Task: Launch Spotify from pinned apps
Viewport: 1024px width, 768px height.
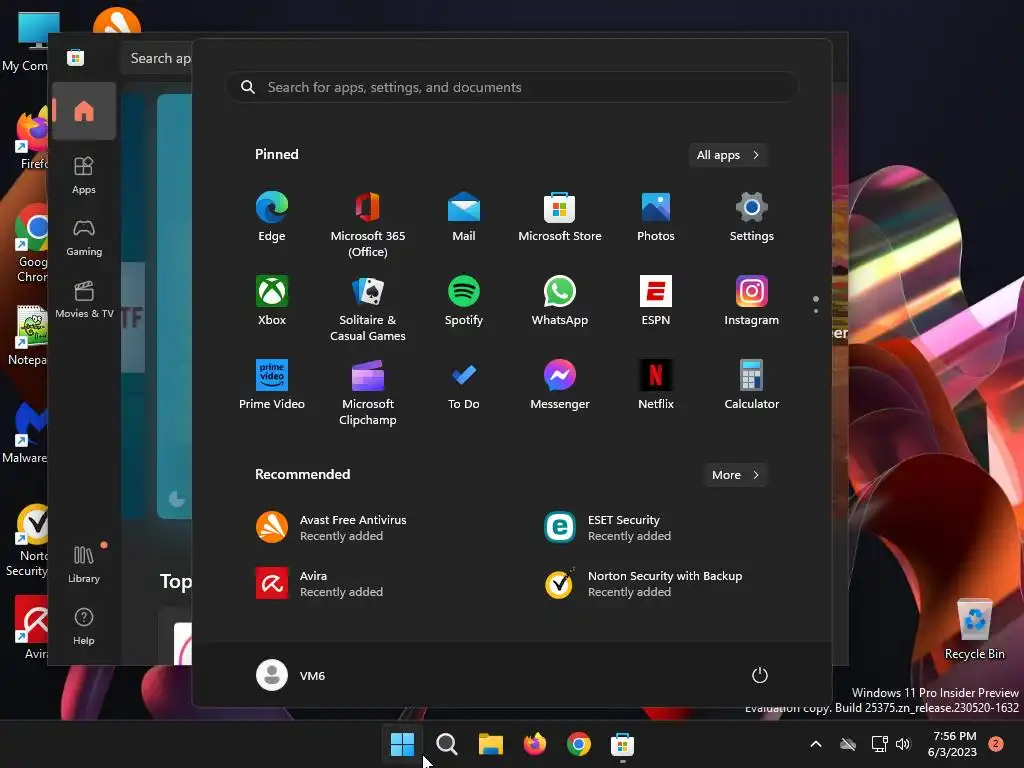Action: click(x=464, y=300)
